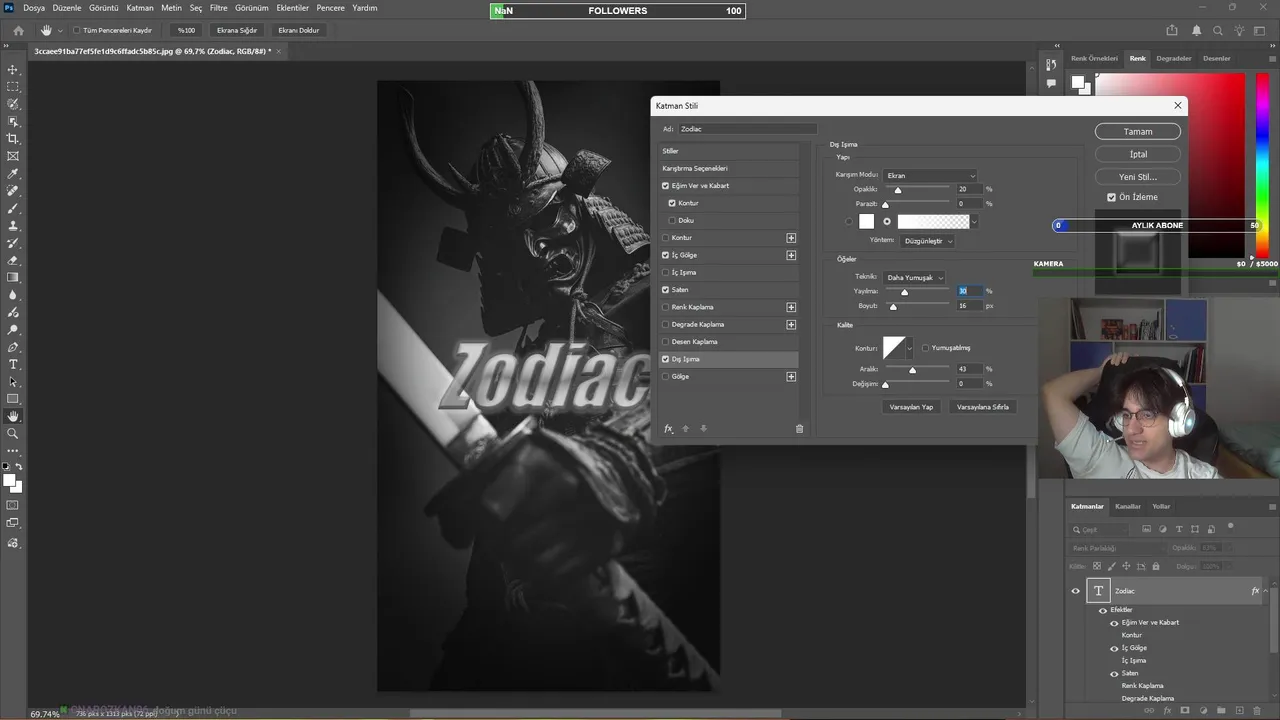Click the Yeni Stil... button
Screen dimensions: 1280x720
click(1138, 177)
